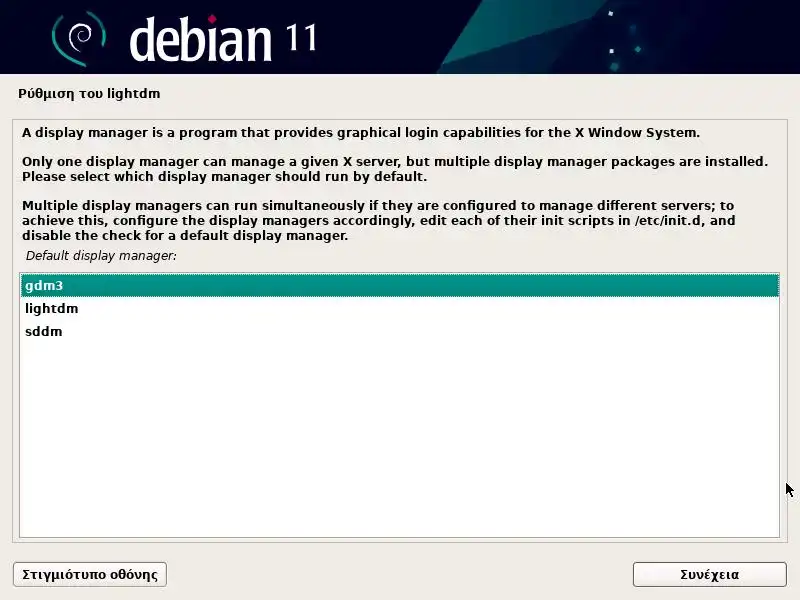Click the empty area below sddm entry
The image size is (800, 600).
pyautogui.click(x=399, y=439)
